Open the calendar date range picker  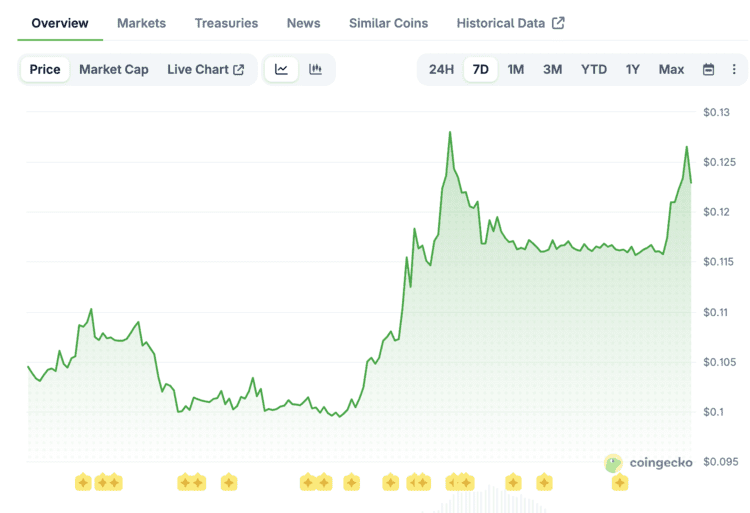point(708,69)
